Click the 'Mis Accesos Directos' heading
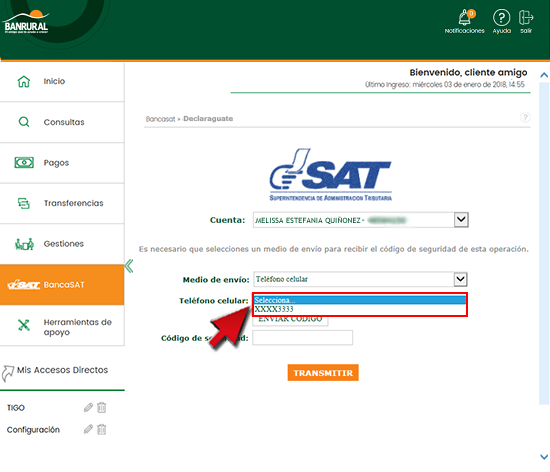This screenshot has width=550, height=472. tap(62, 370)
